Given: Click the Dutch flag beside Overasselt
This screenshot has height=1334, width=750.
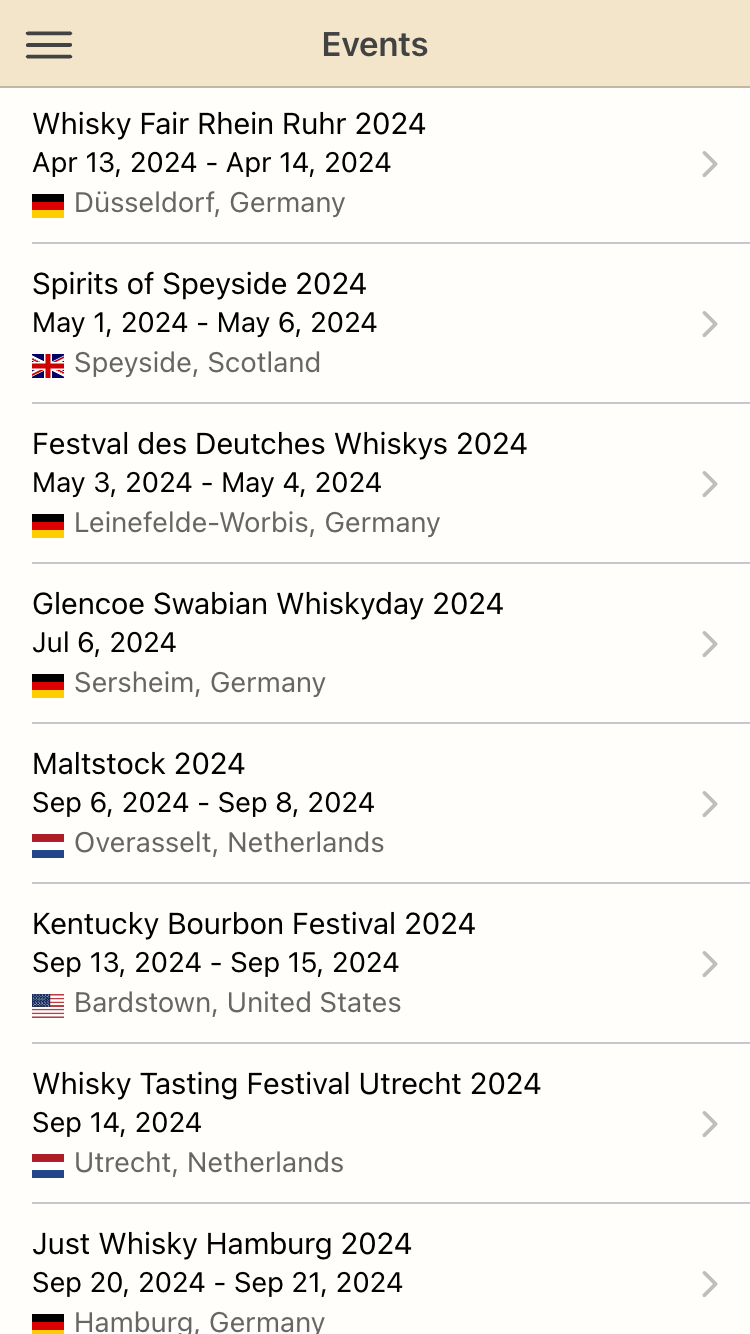Looking at the screenshot, I should coord(48,845).
